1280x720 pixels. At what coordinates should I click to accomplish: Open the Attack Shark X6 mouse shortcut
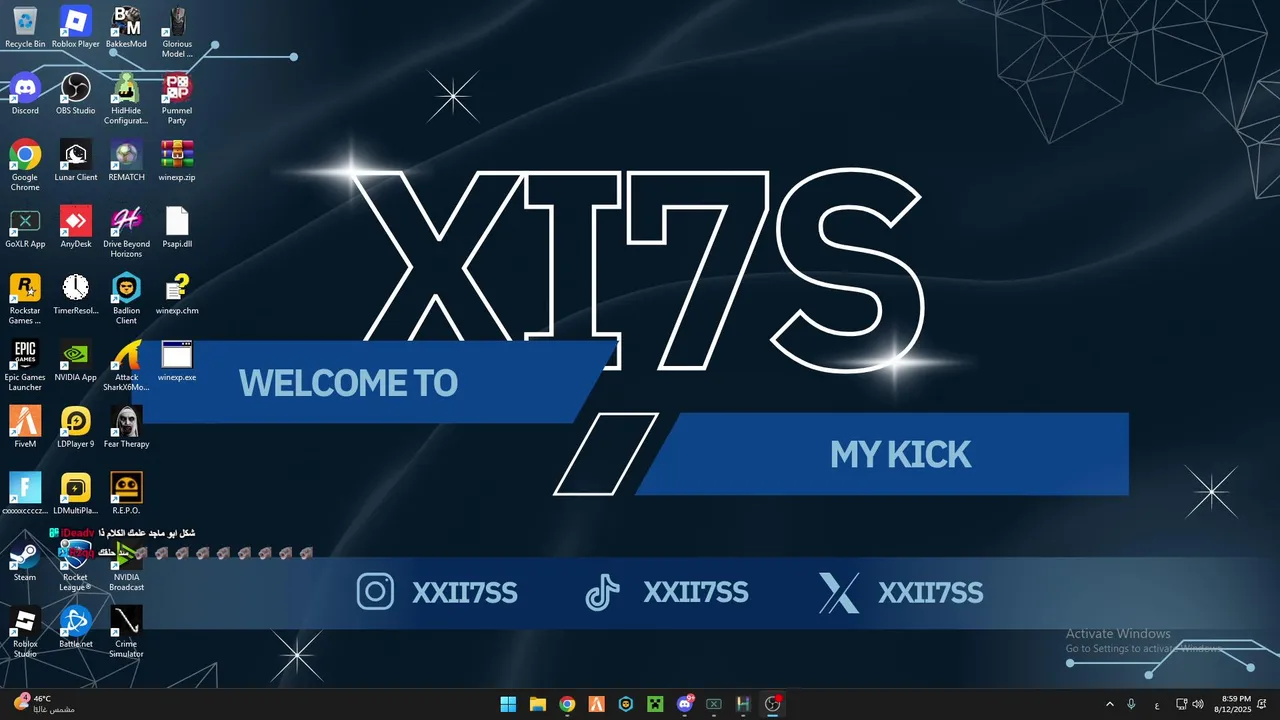point(126,366)
